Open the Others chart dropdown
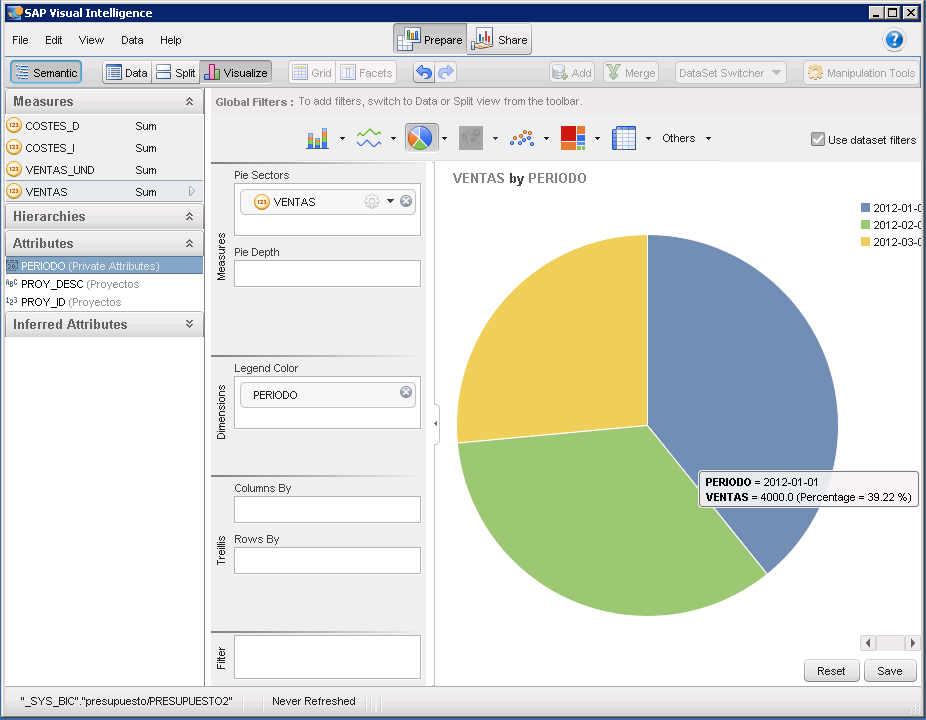The image size is (926, 720). [x=686, y=139]
